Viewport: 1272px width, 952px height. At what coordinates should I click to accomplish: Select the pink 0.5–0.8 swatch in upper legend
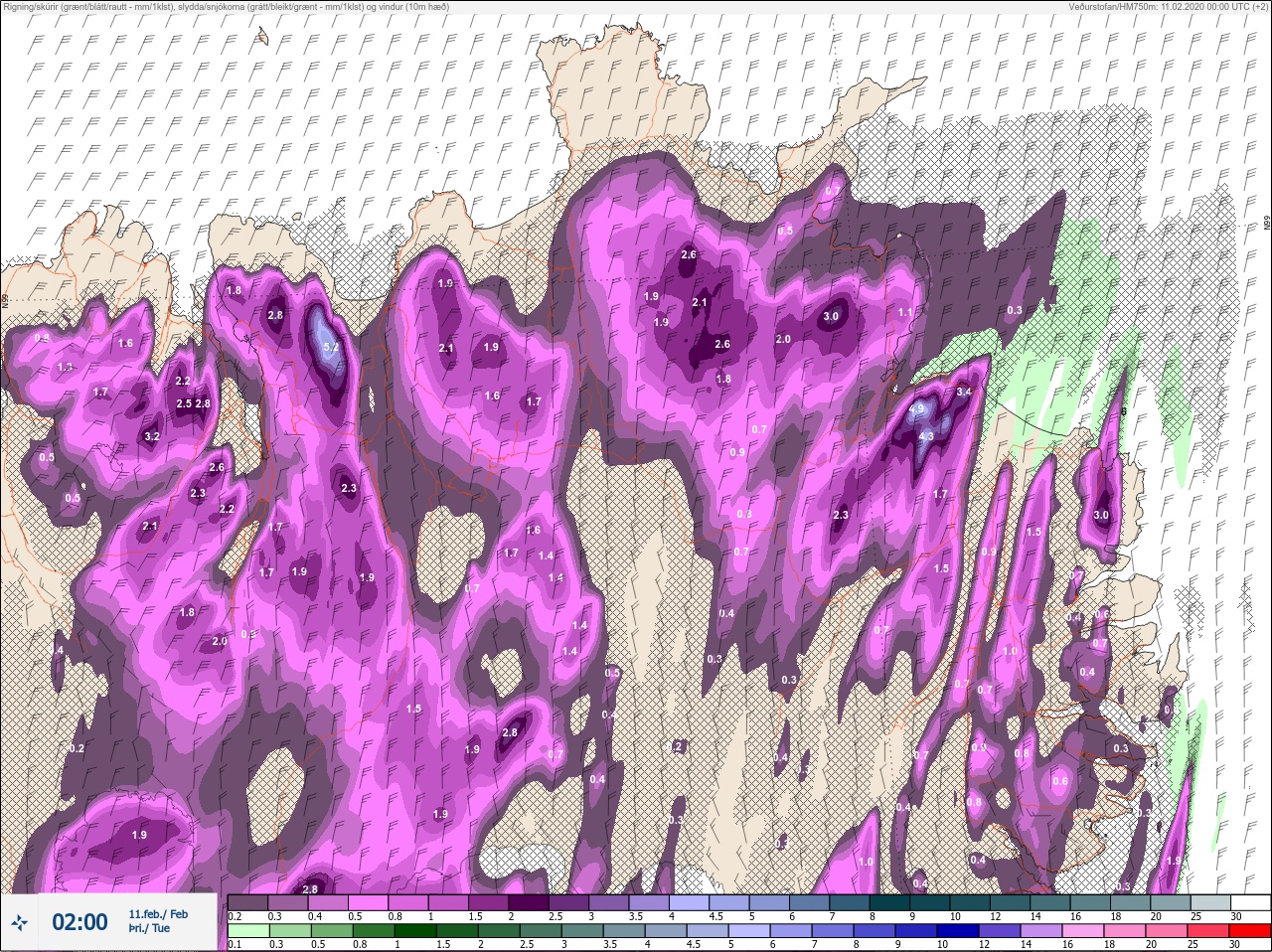coord(368,902)
